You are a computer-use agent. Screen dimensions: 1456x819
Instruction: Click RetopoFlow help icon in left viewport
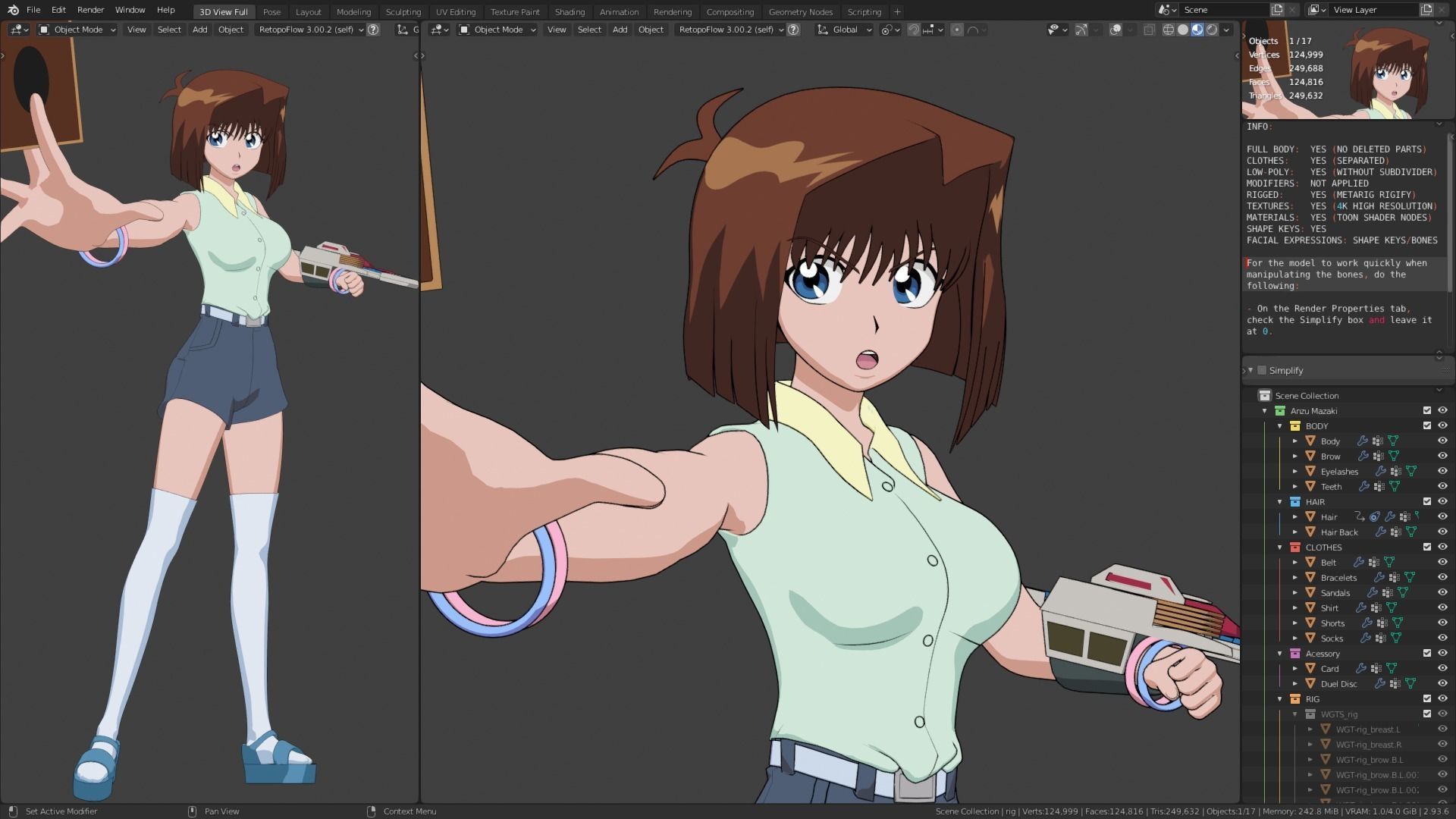(373, 30)
